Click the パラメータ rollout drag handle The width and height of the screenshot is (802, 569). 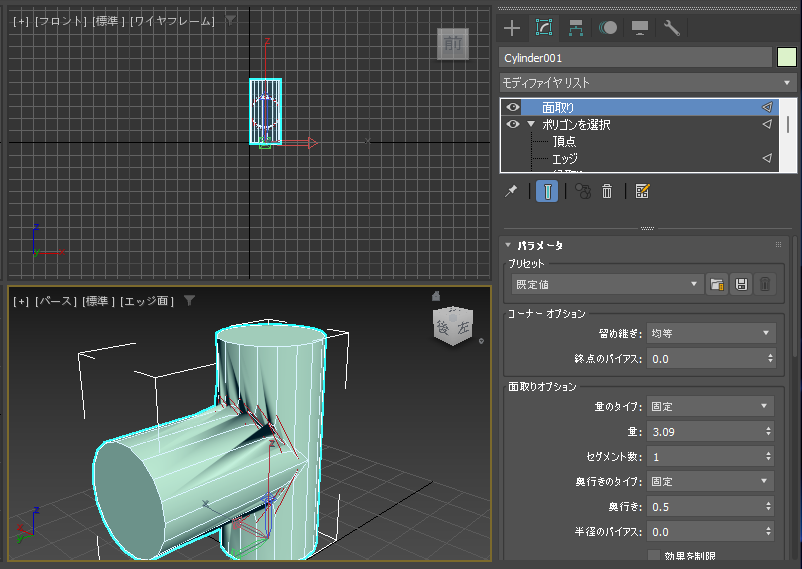(778, 245)
